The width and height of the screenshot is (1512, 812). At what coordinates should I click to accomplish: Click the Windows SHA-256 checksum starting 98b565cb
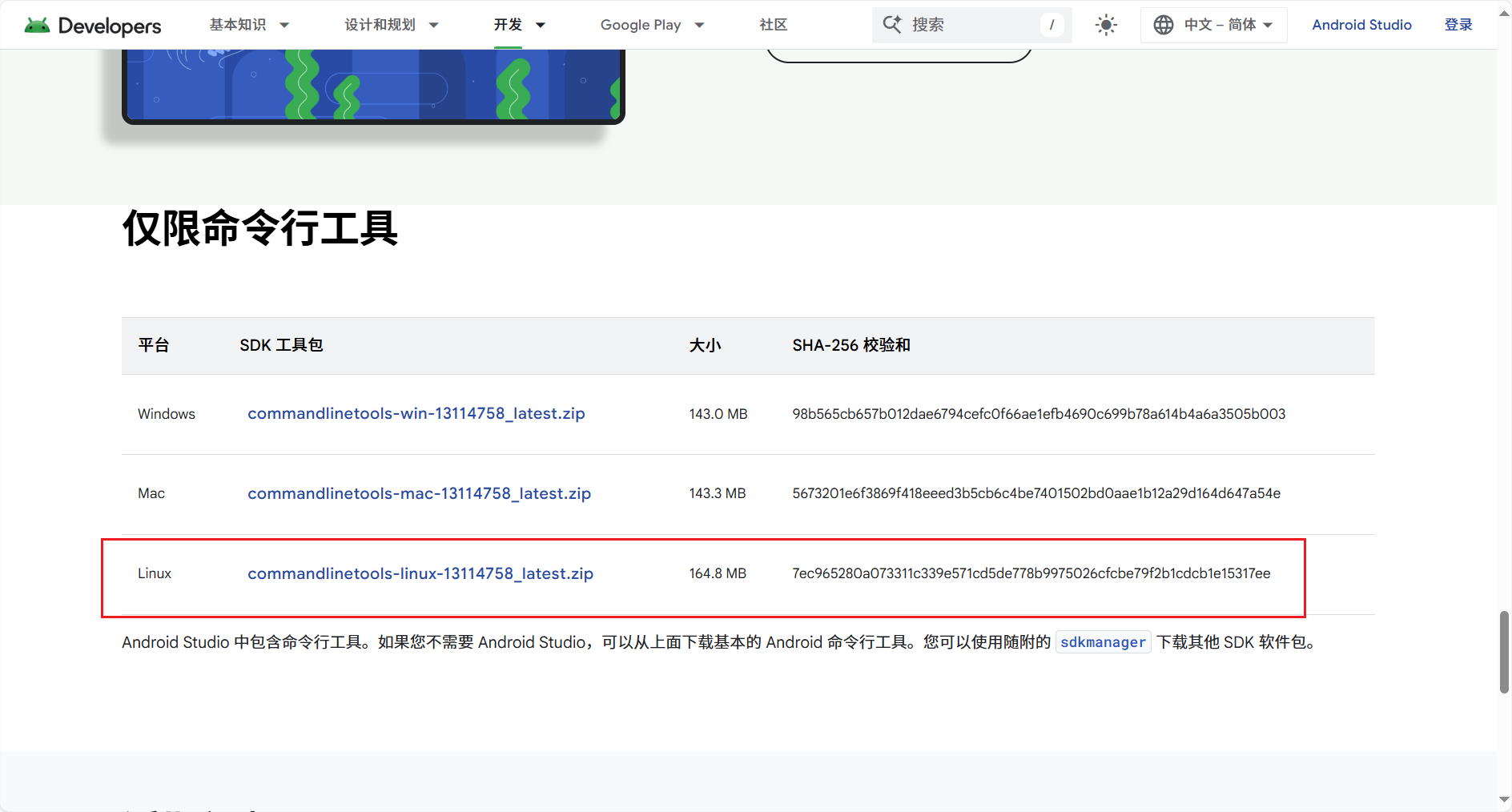point(1039,414)
